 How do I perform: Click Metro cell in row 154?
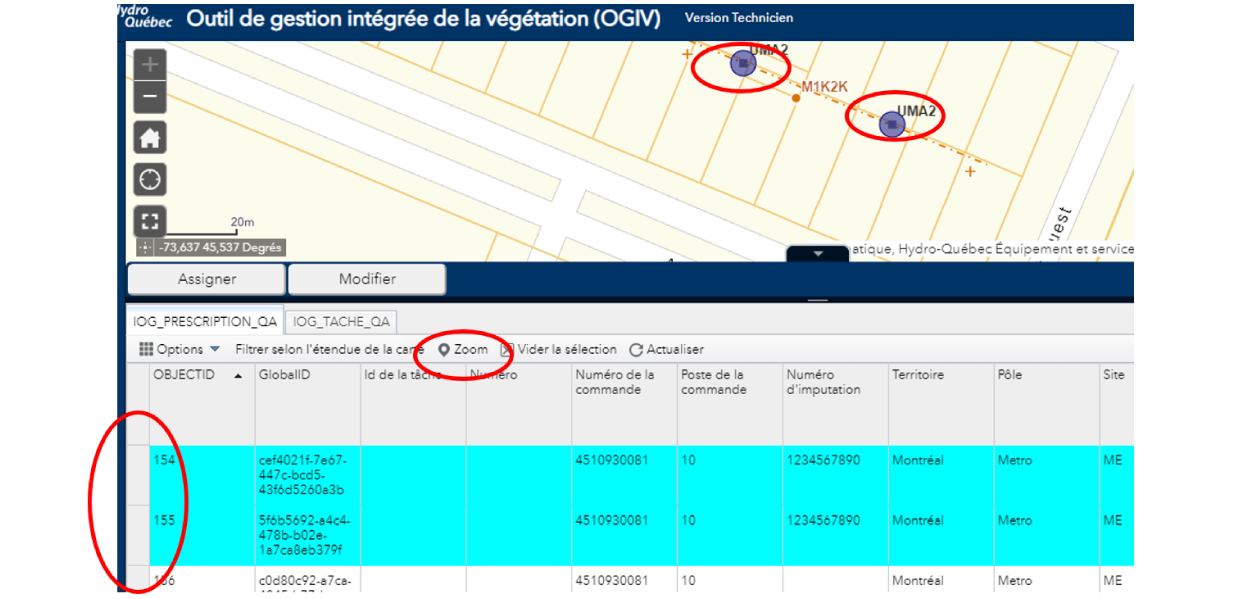tap(1047, 475)
